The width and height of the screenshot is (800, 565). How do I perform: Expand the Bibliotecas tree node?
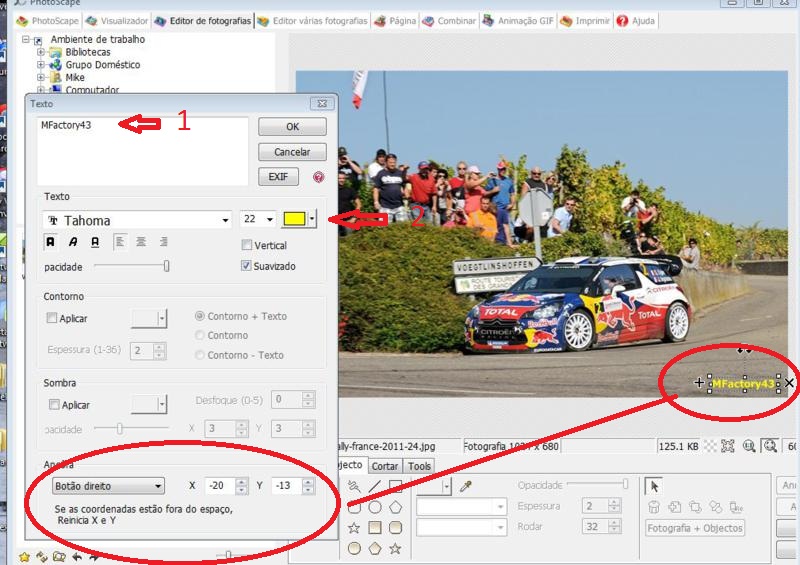click(x=41, y=52)
